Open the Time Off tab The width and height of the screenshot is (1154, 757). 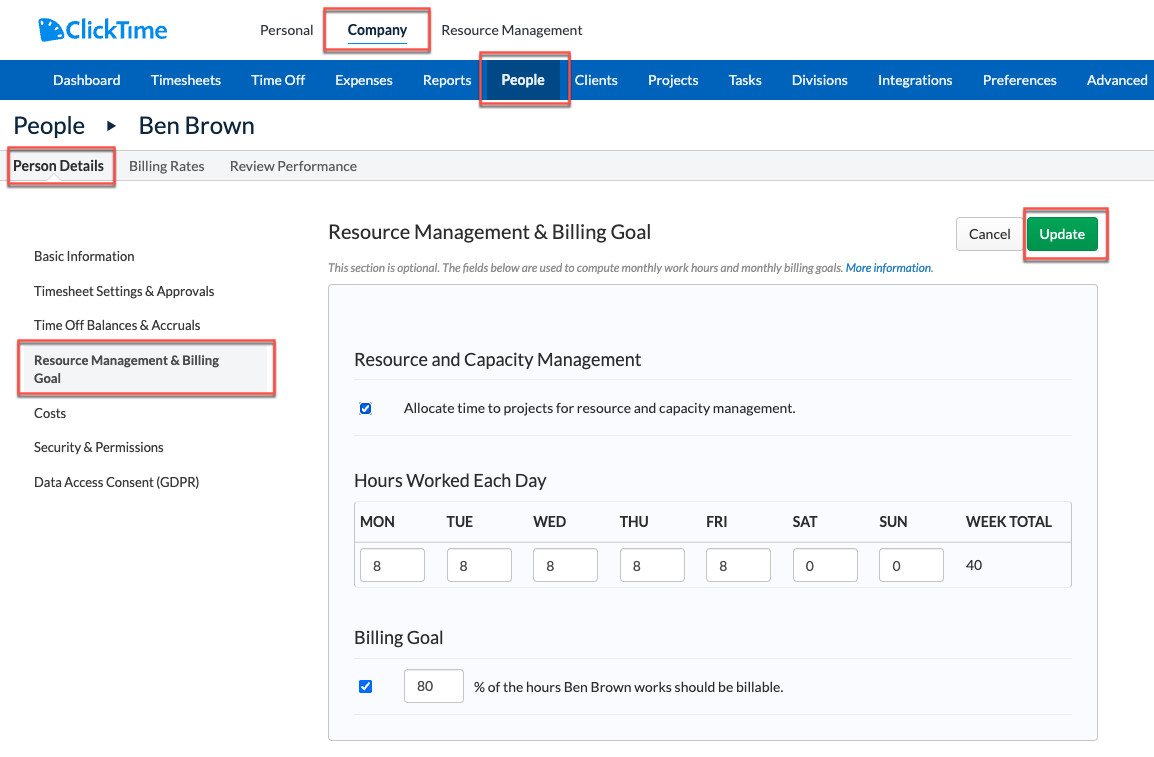click(x=277, y=80)
